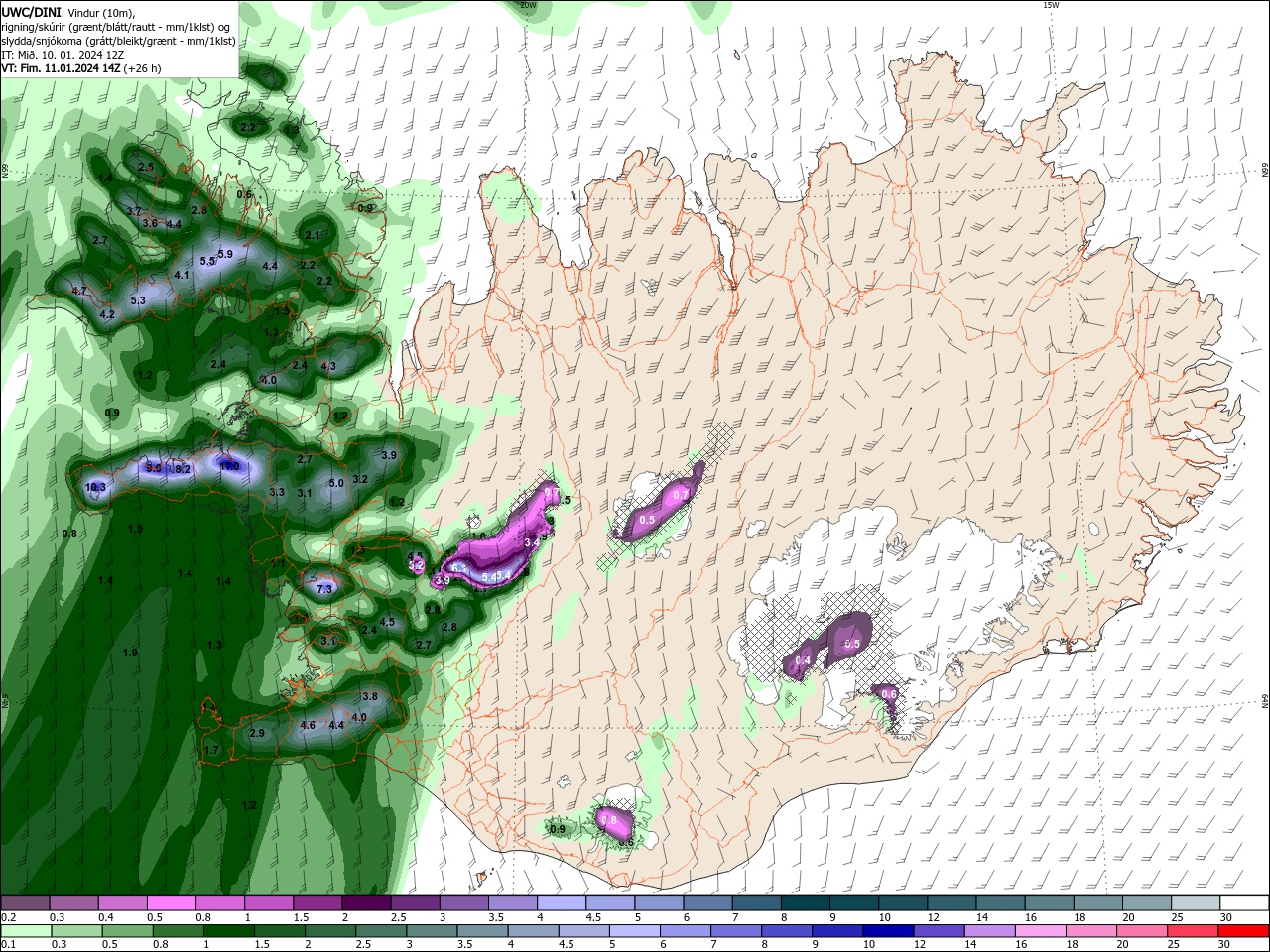Click the 3.8 precipitation value on the map
The height and width of the screenshot is (952, 1270).
[x=370, y=697]
